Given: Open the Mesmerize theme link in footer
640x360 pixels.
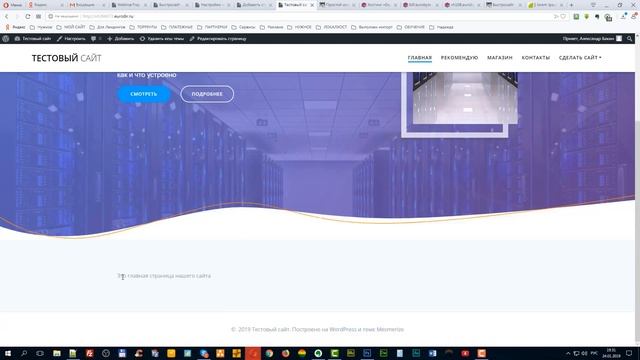Looking at the screenshot, I should tap(390, 329).
